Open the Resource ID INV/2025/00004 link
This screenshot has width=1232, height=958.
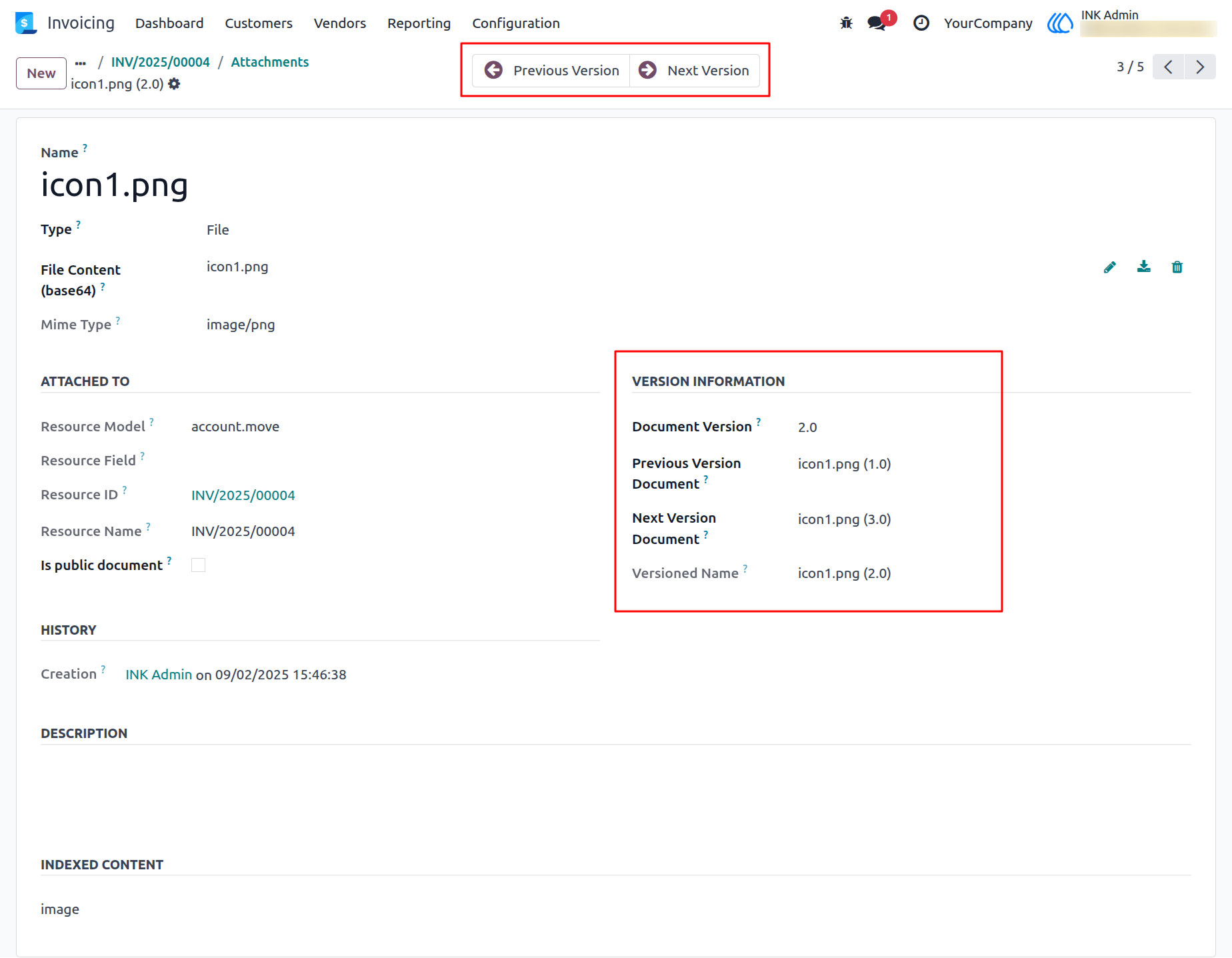coord(243,495)
